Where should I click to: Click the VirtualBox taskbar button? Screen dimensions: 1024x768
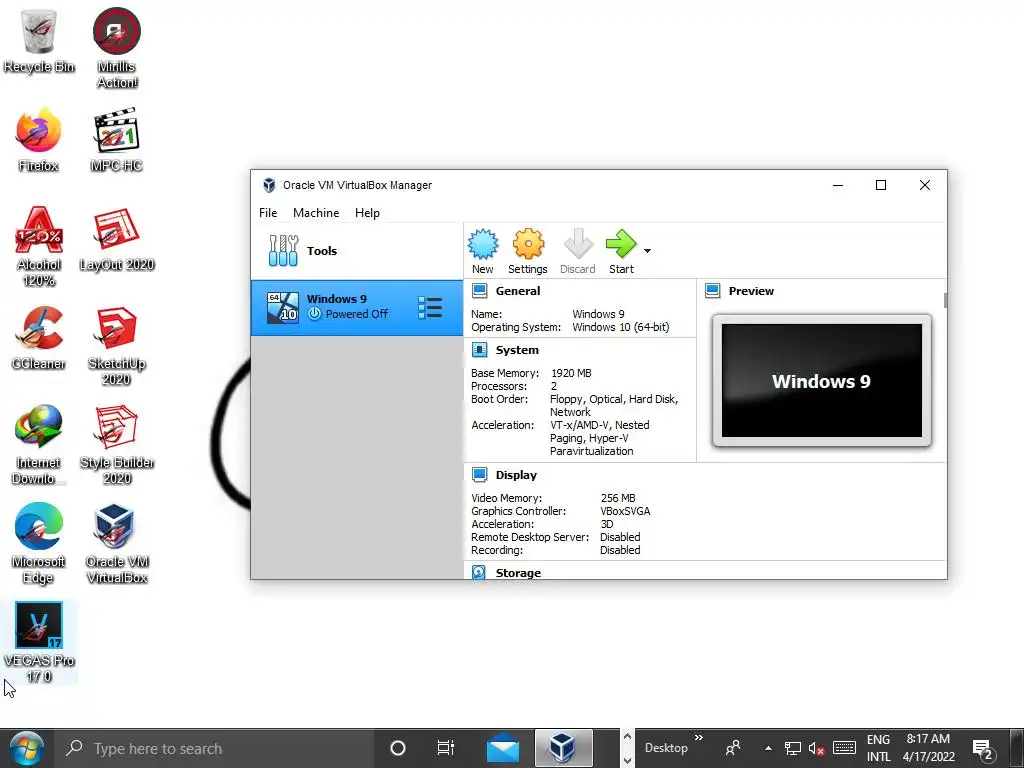563,748
